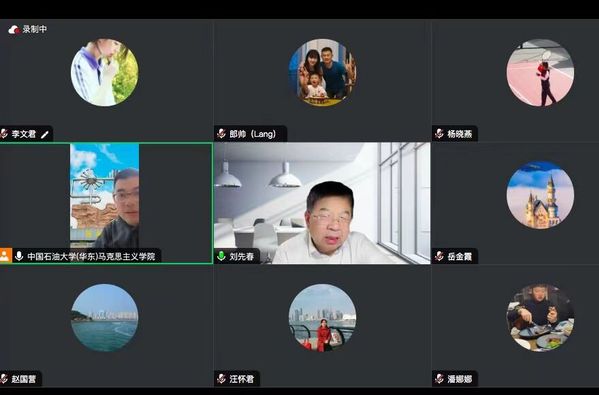This screenshot has height=395, width=599.
Task: Select 汪怀君's red coat avatar
Action: point(322,318)
